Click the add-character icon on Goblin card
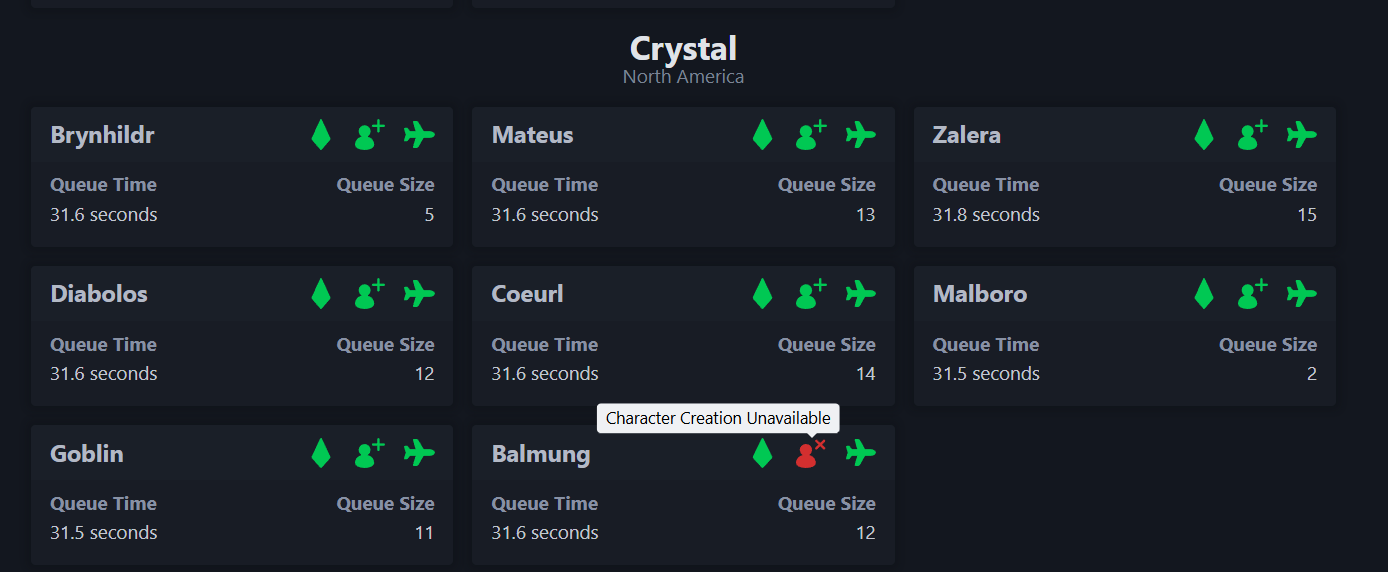This screenshot has height=572, width=1388. (370, 453)
